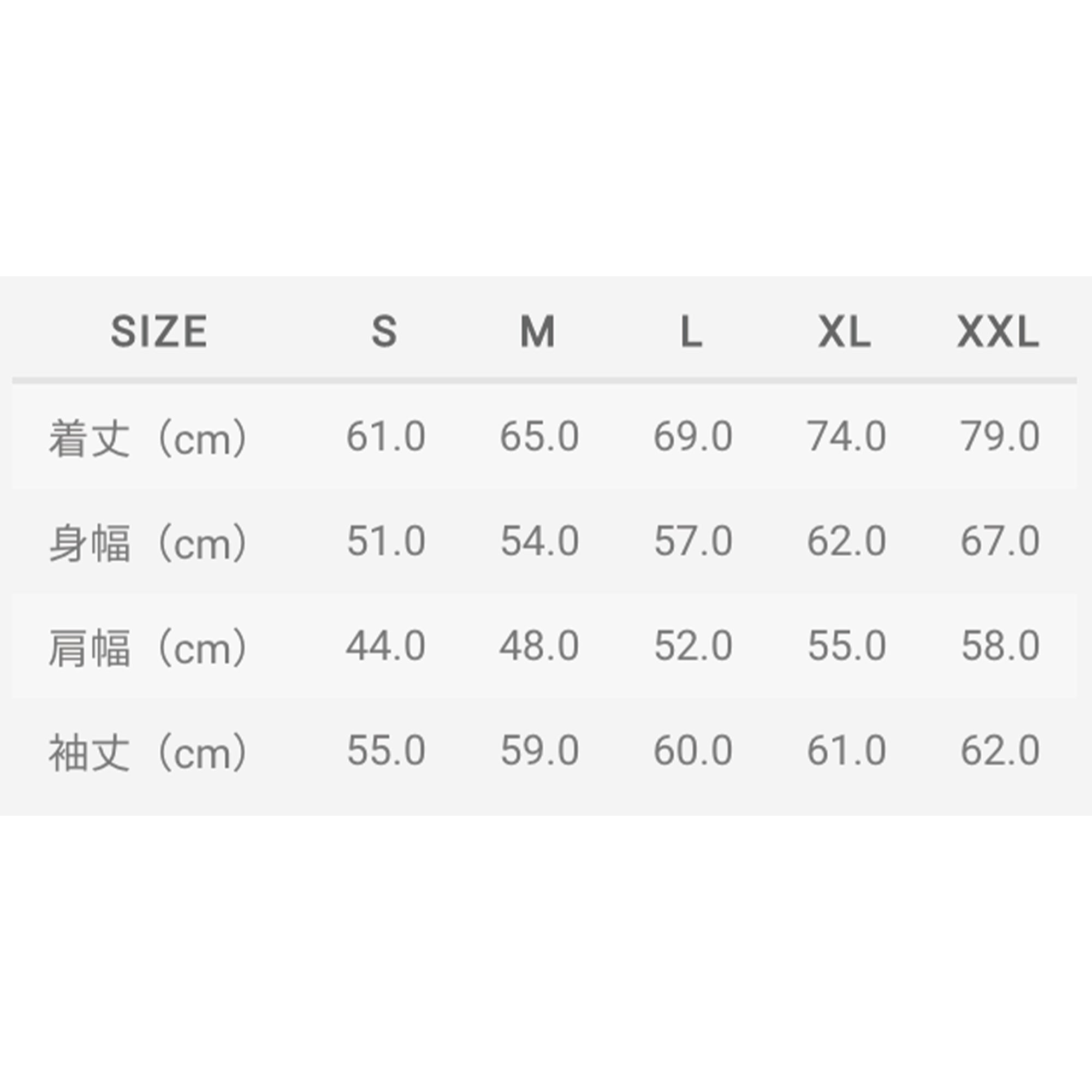
Task: Click the SIZE column header
Action: (x=159, y=331)
